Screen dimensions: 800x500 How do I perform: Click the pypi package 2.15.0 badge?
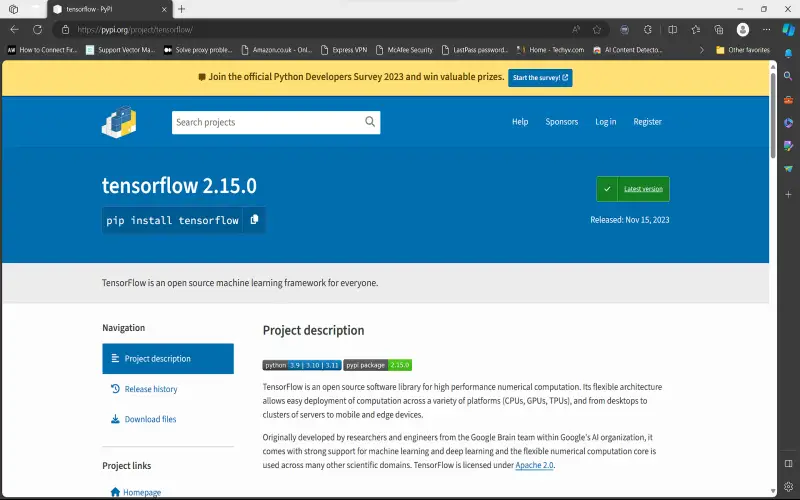tap(378, 365)
